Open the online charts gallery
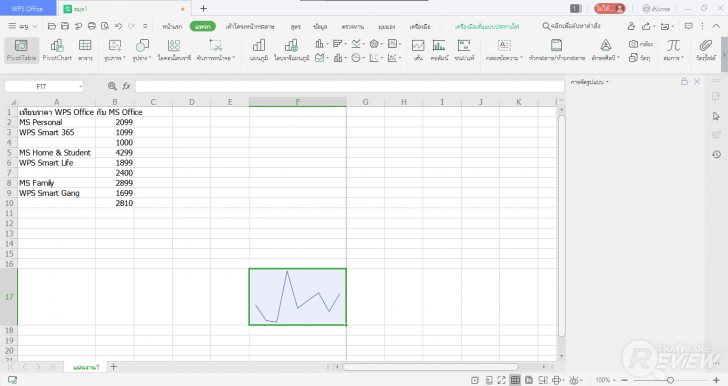Image resolution: width=728 pixels, height=386 pixels. pos(291,50)
